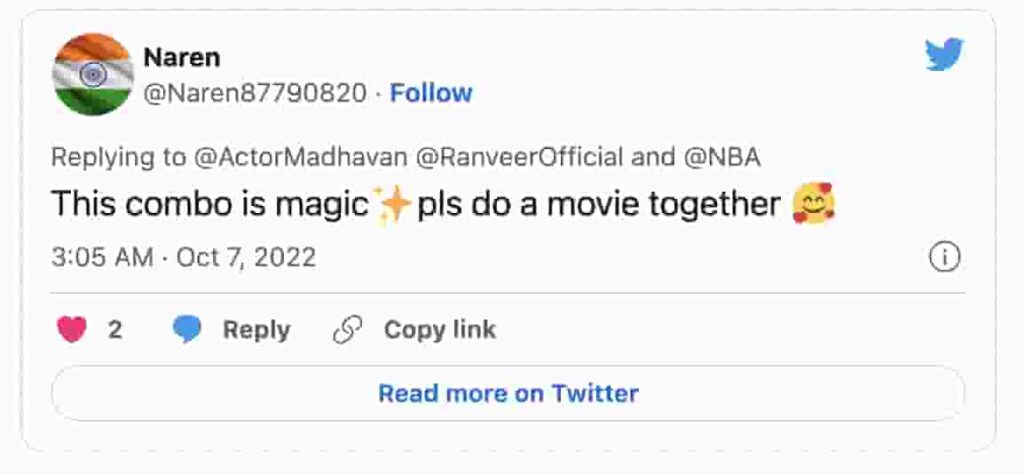Click the @NBA mention
The height and width of the screenshot is (474, 1024).
coord(724,157)
